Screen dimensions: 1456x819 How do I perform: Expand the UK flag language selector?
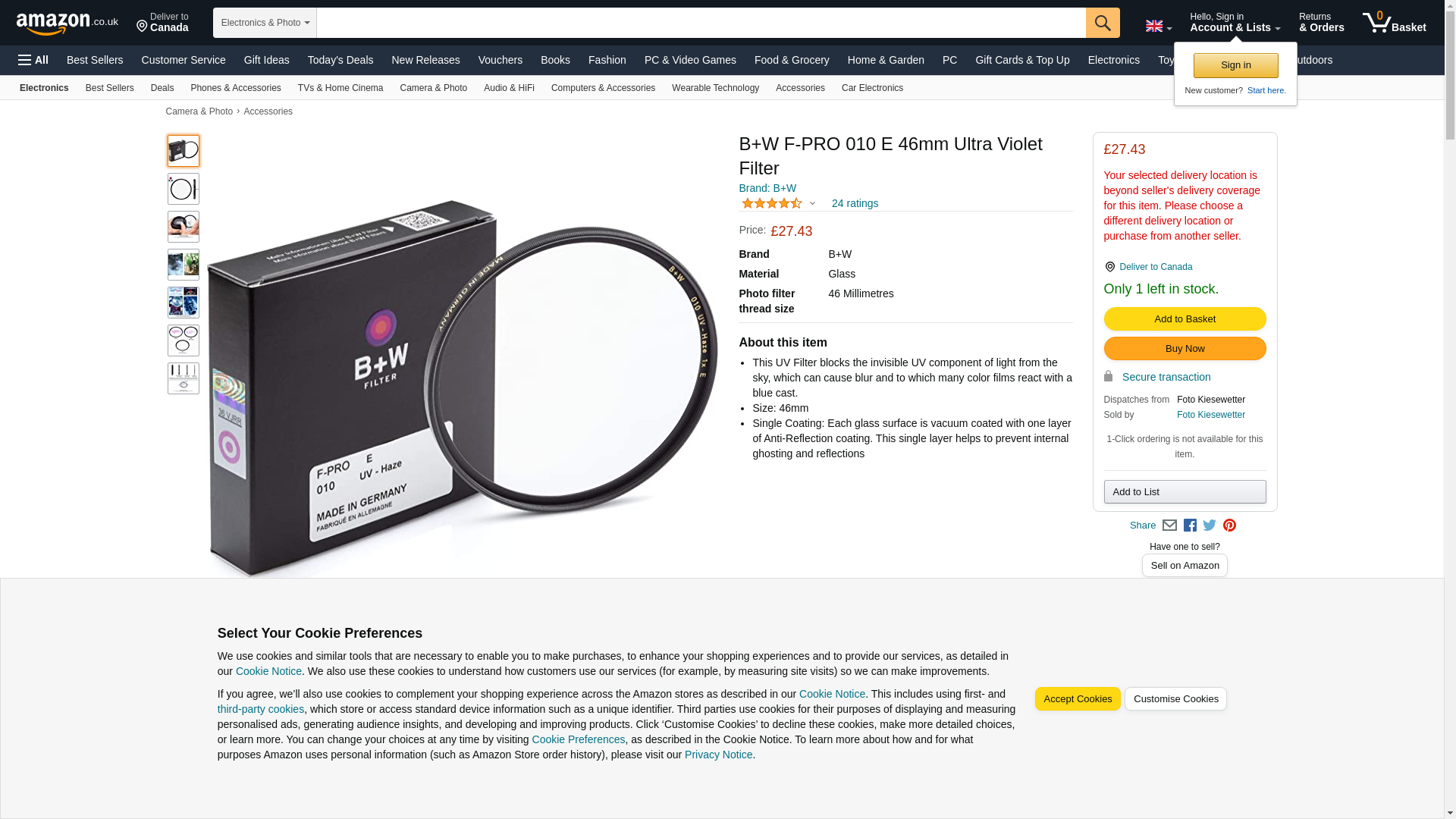point(1158,26)
